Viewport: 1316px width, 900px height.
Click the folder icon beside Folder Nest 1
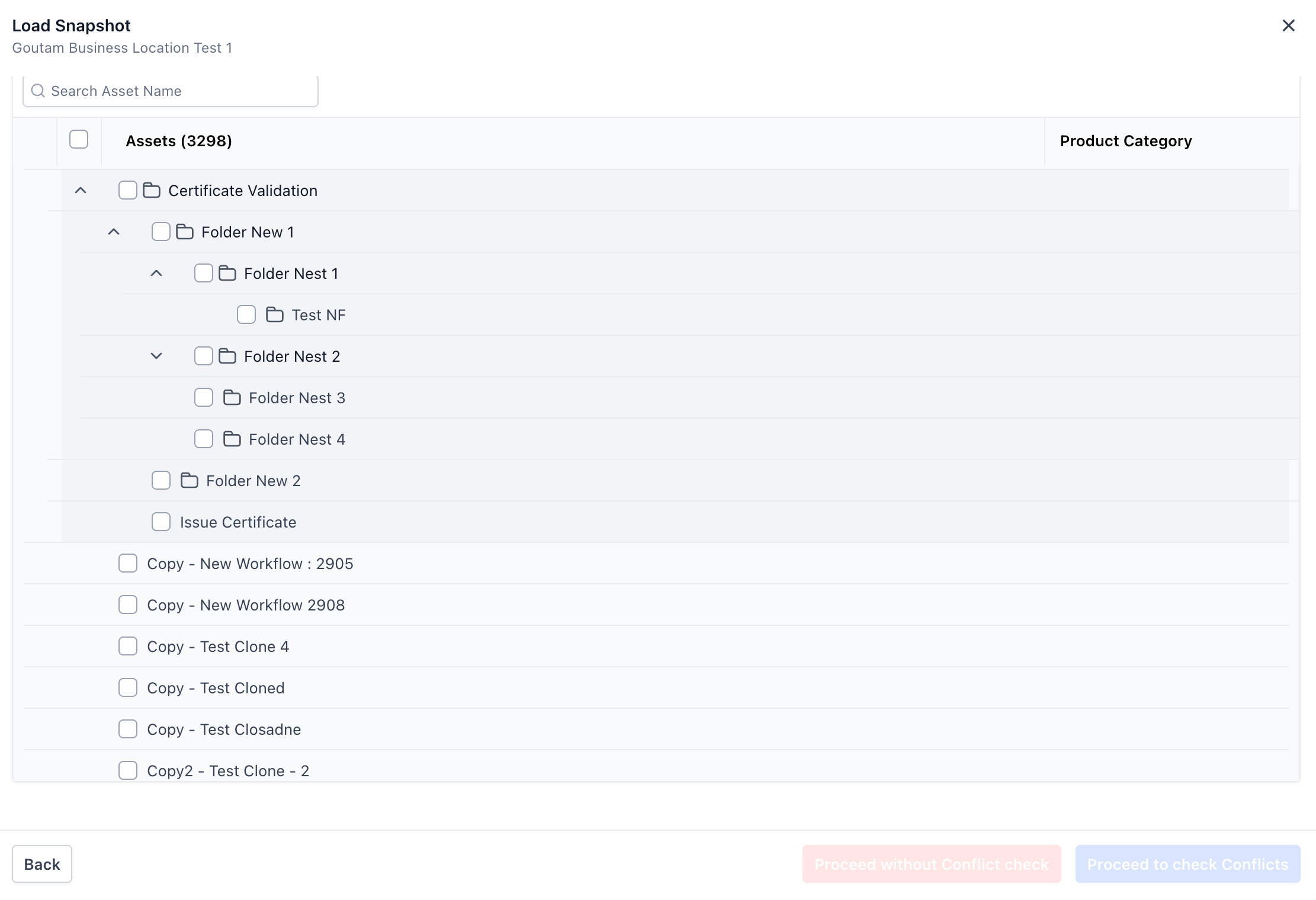tap(229, 273)
